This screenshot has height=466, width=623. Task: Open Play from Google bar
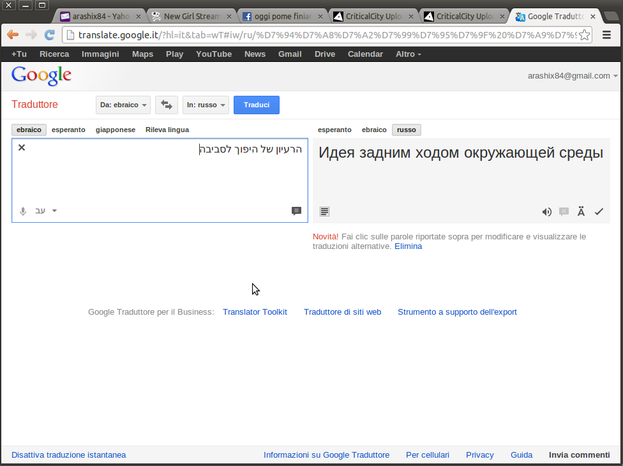174,54
